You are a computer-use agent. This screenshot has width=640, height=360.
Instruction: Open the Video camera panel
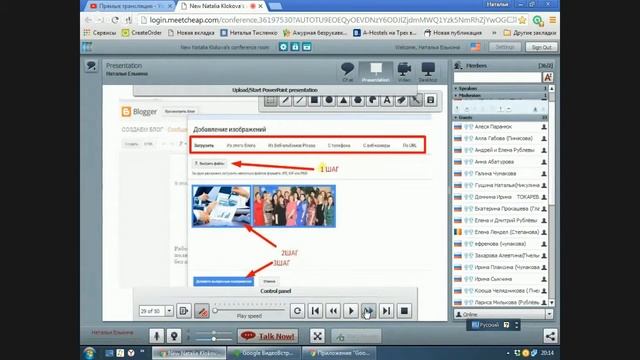click(x=404, y=72)
